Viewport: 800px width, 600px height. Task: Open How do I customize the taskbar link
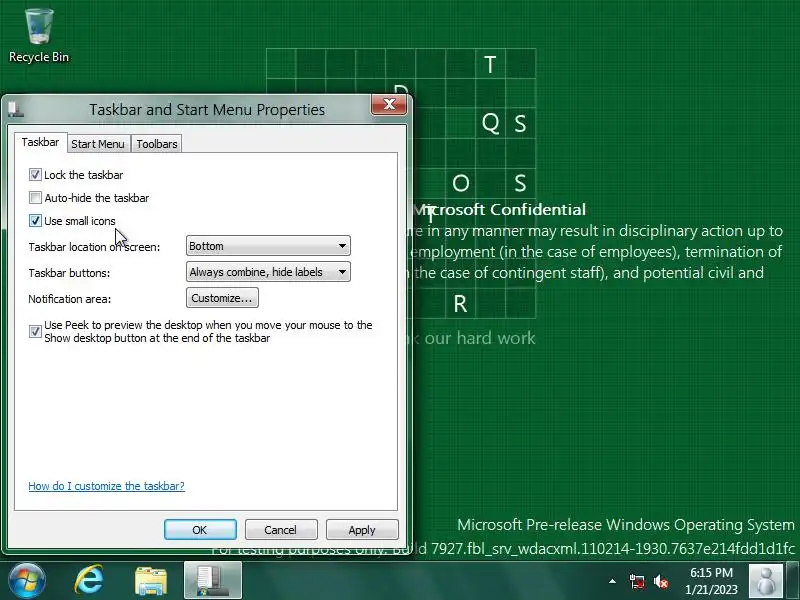(106, 486)
